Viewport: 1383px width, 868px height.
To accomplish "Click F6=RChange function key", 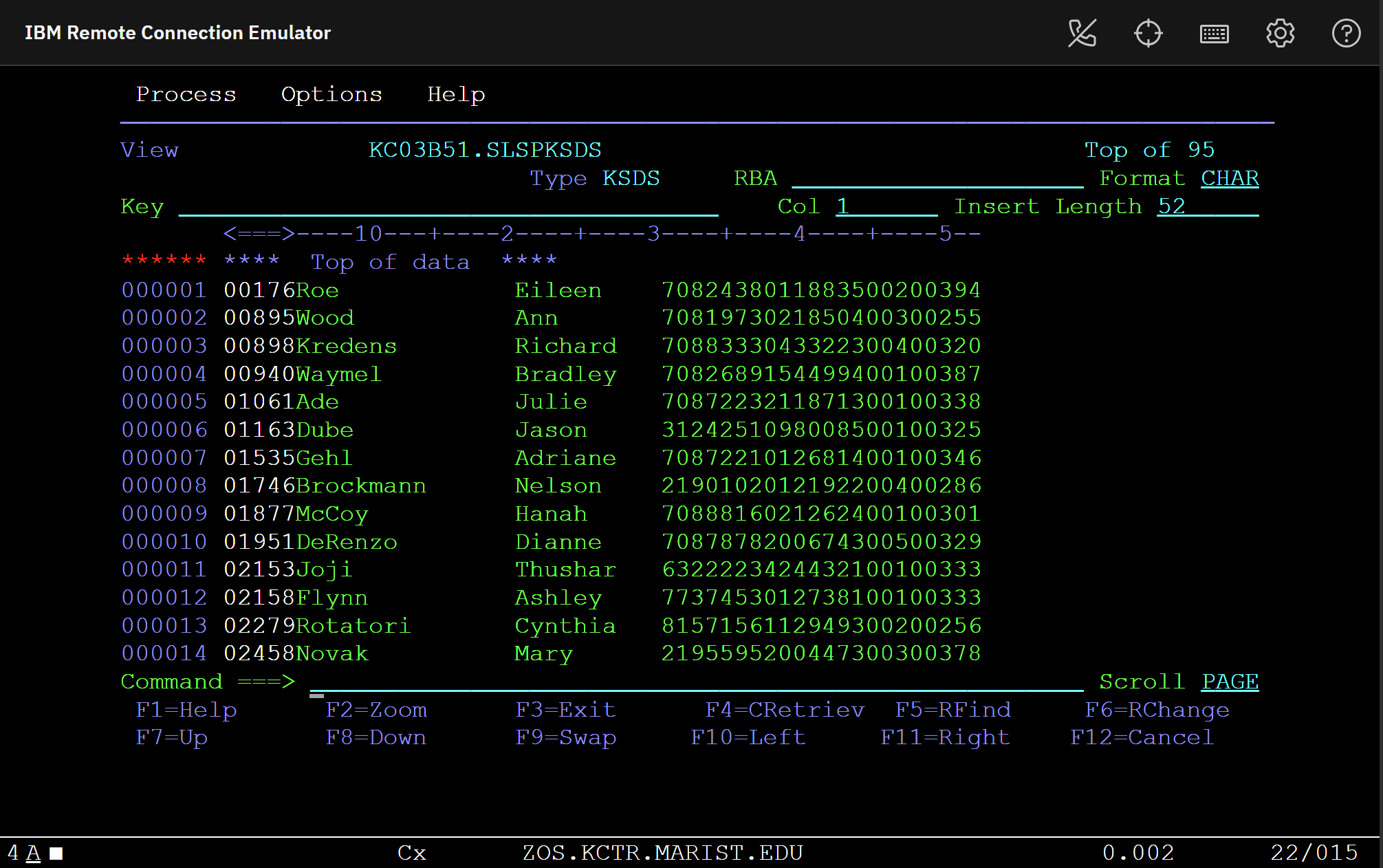I will tap(1157, 710).
